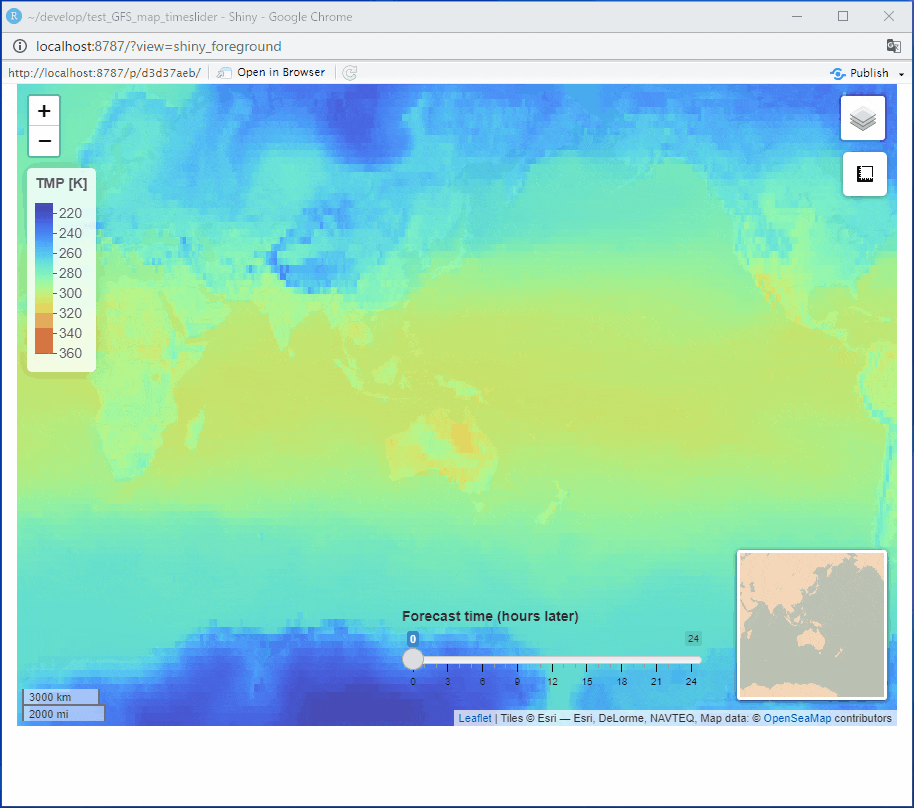Close the Shiny app window
The width and height of the screenshot is (914, 808).
pos(888,16)
